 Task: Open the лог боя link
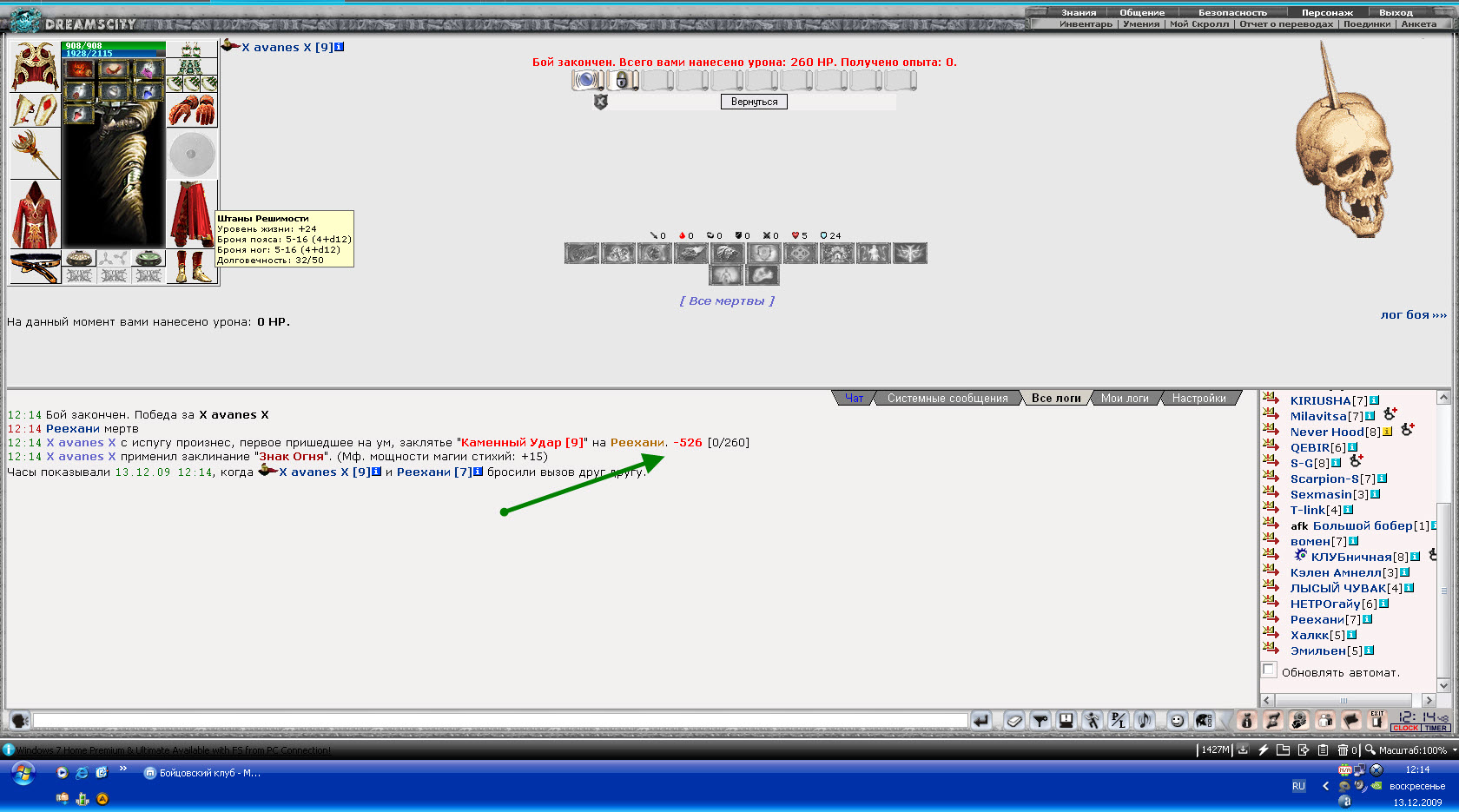pos(1414,315)
